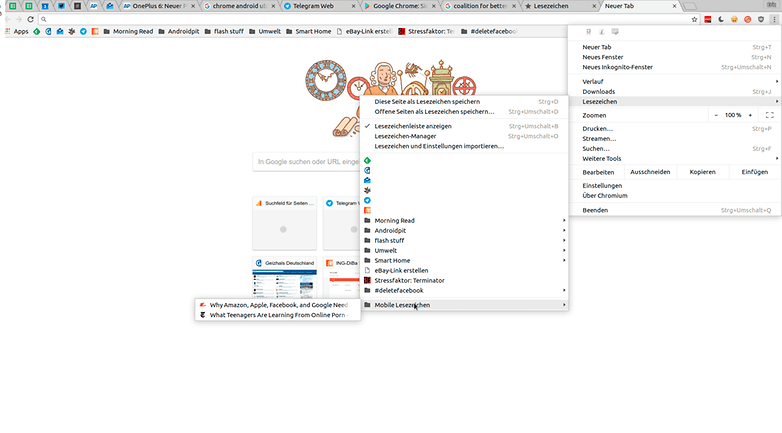Expand Androidpit folder in submenu

coord(464,230)
